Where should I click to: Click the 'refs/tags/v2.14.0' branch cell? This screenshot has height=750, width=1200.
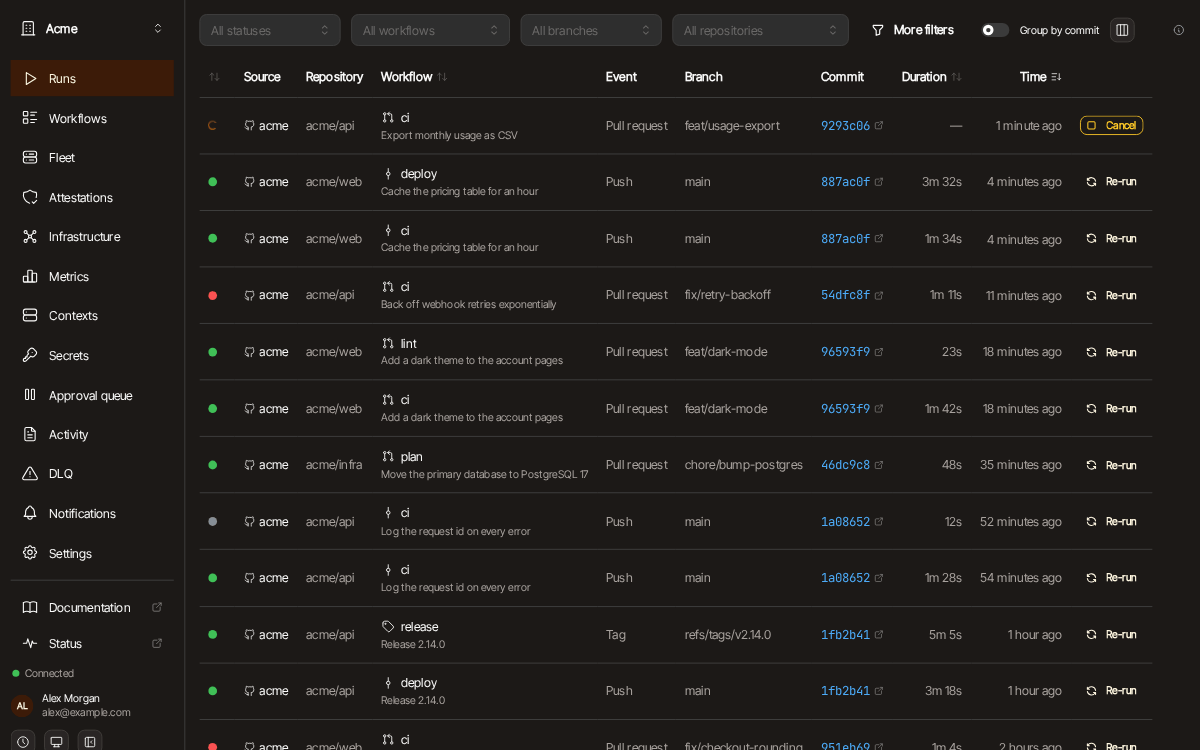728,634
